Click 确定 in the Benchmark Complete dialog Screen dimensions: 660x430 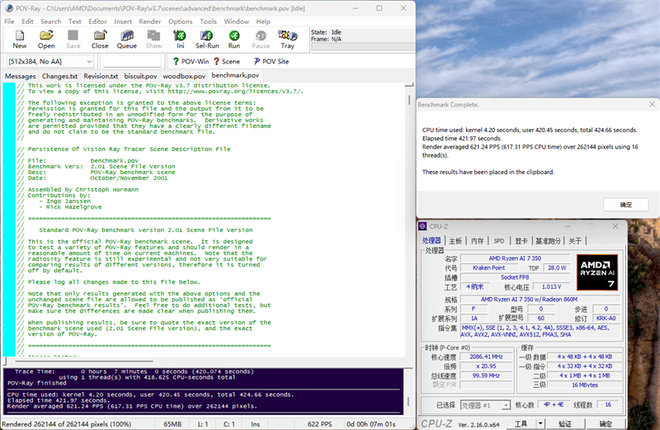(x=626, y=204)
